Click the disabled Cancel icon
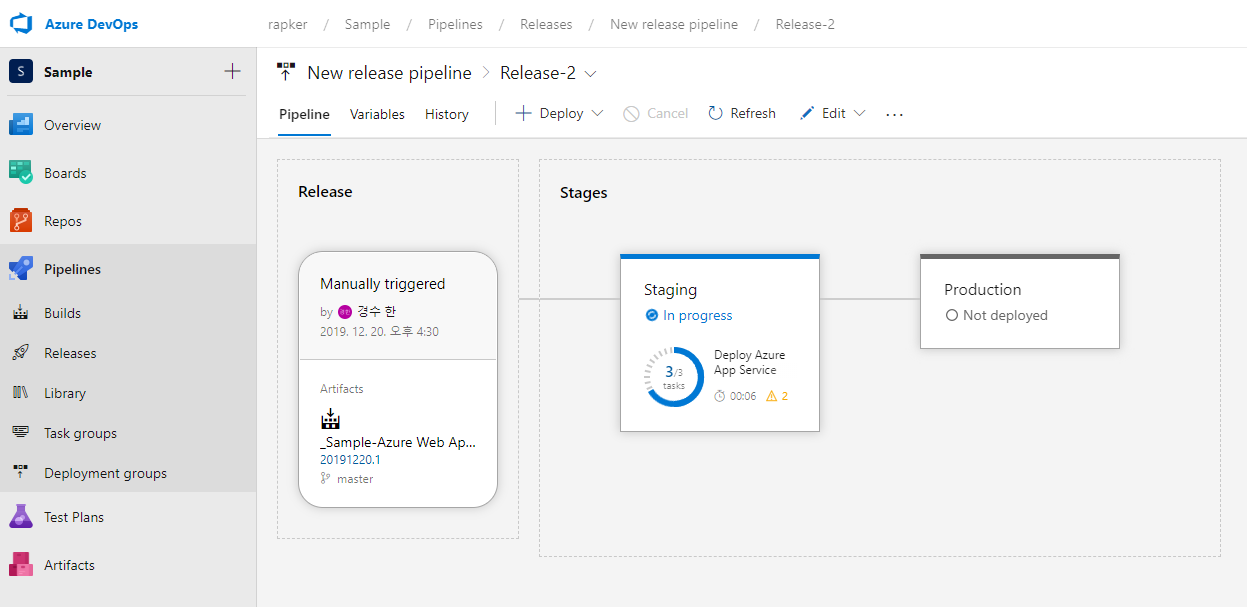This screenshot has height=607, width=1247. coord(631,114)
